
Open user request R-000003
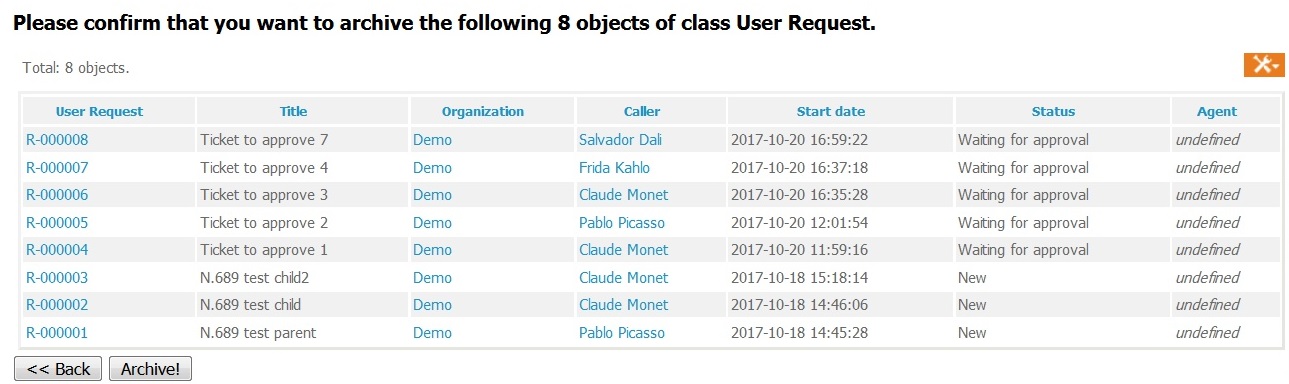coord(57,277)
